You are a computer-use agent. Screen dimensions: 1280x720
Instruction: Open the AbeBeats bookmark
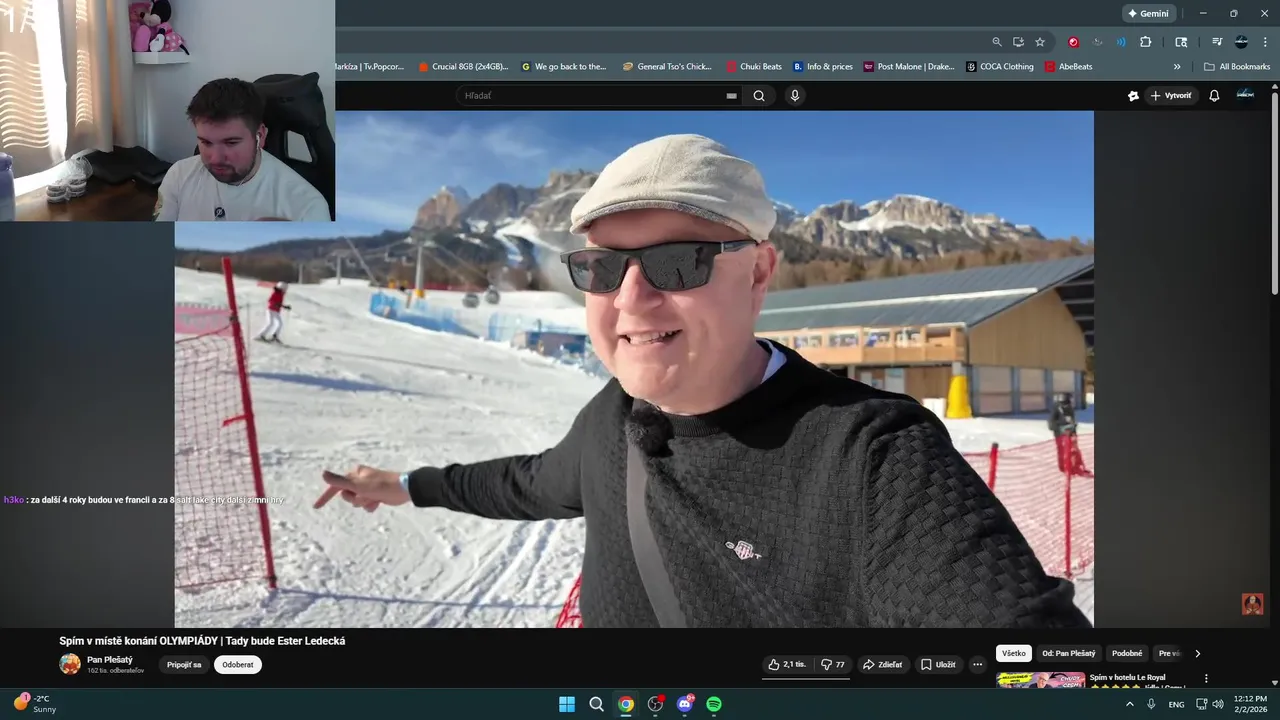tap(1068, 67)
